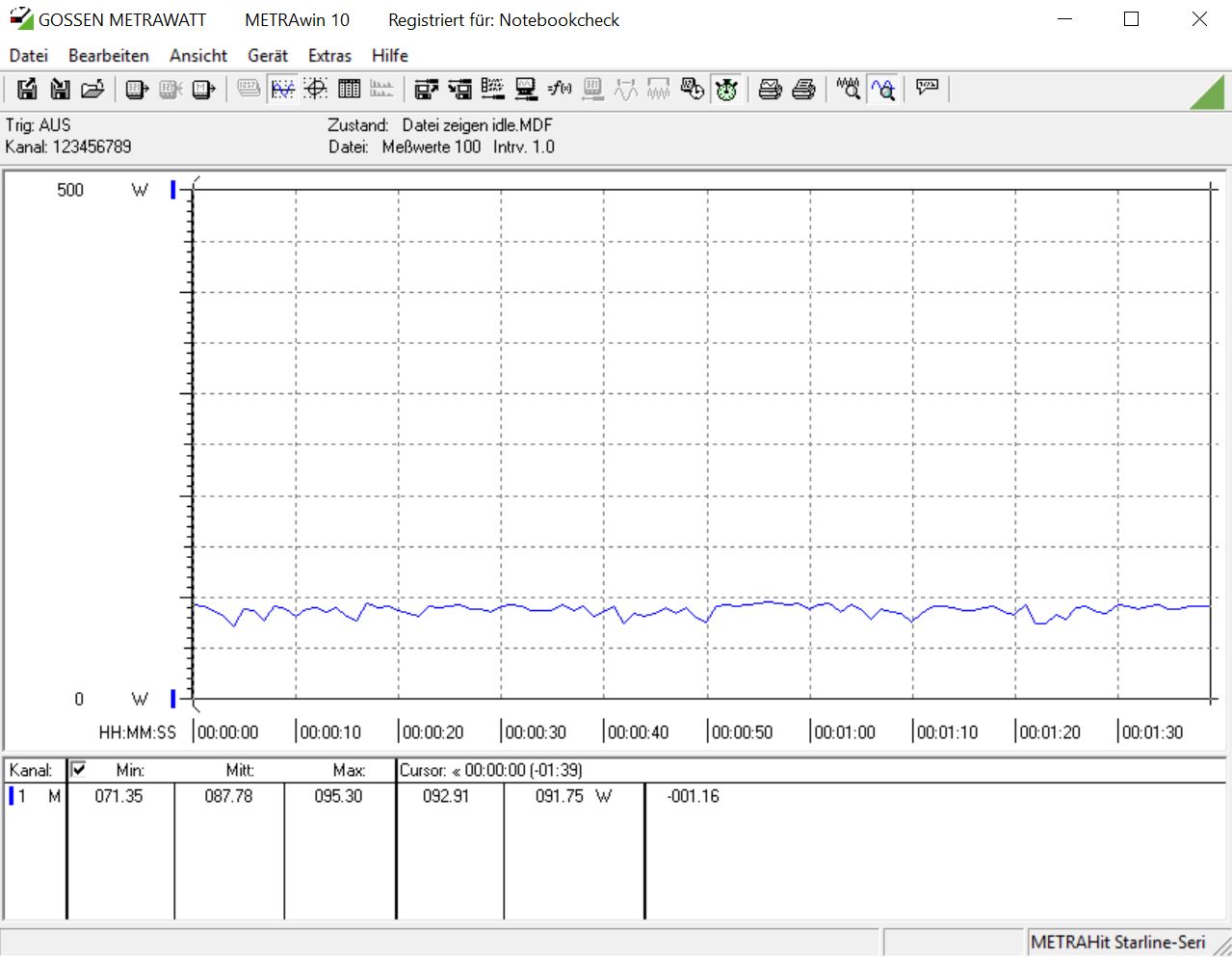Click cursor value 092.91
The image size is (1232, 957).
(446, 796)
